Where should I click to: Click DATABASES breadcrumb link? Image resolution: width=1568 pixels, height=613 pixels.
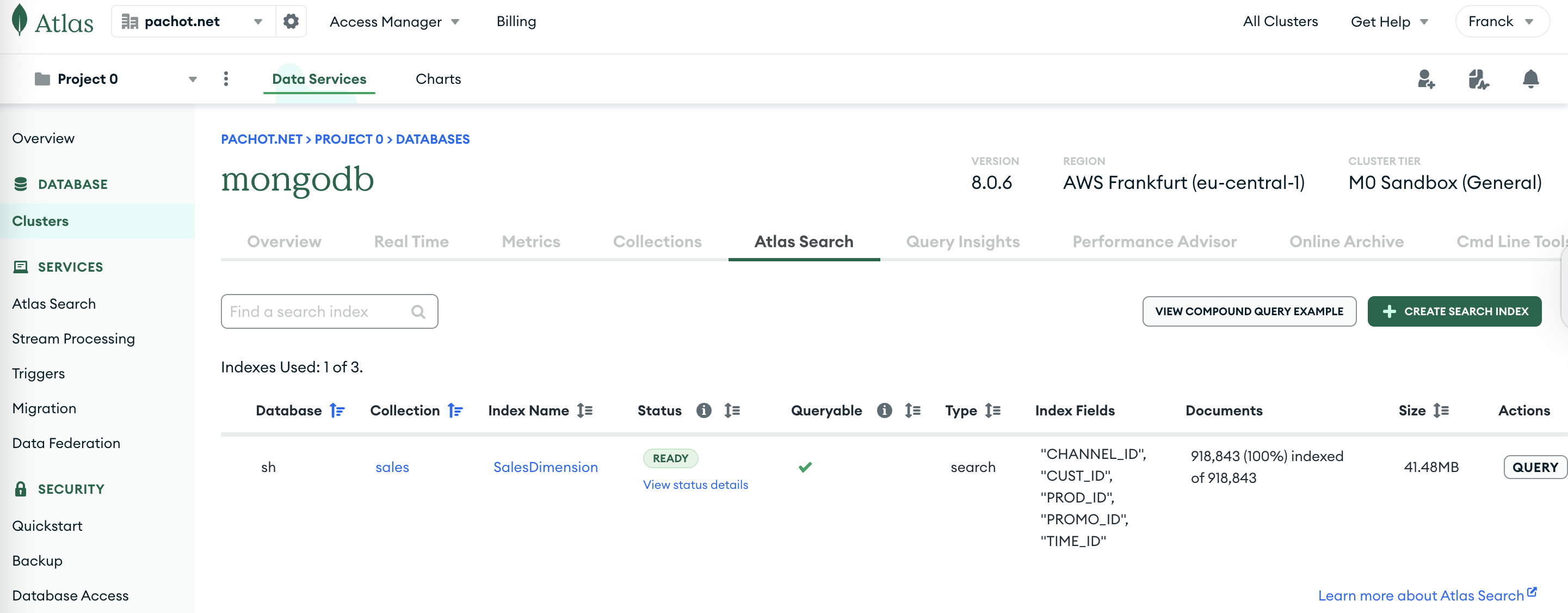pyautogui.click(x=433, y=139)
